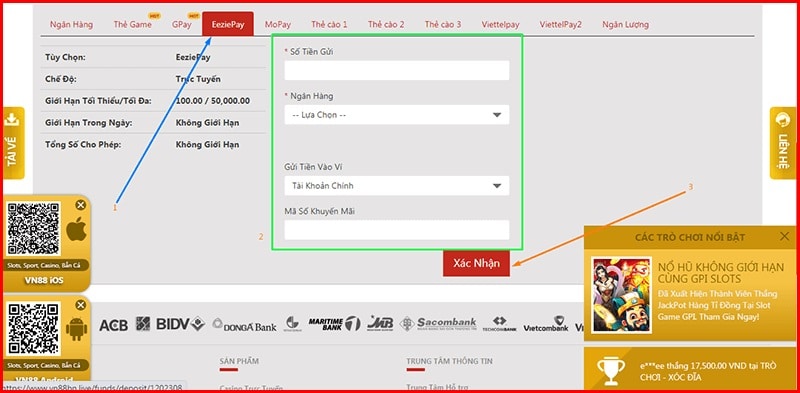Click the Trực Tuyến mode value
800x393 pixels.
198,79
